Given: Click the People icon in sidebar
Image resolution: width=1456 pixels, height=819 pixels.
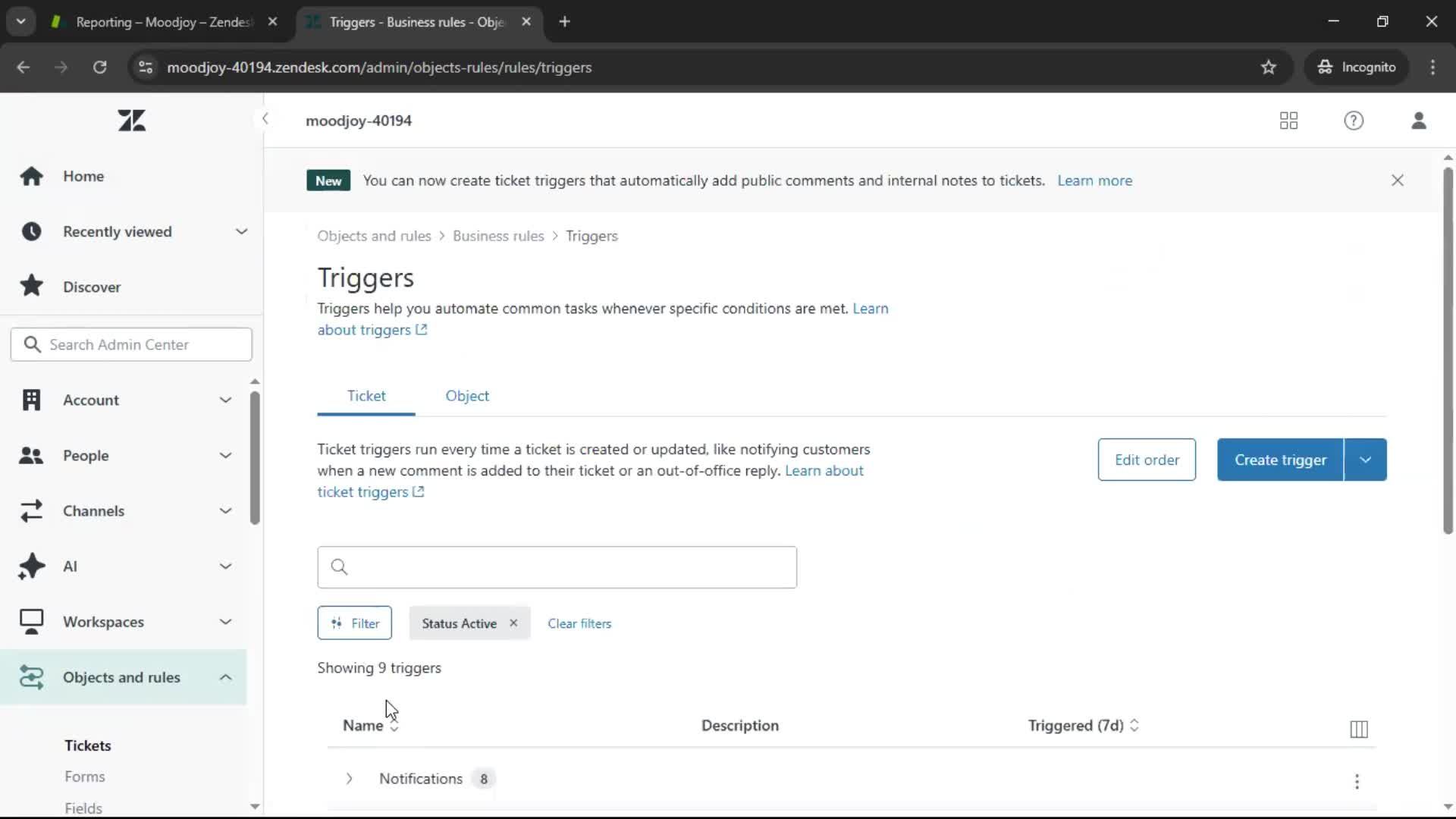Looking at the screenshot, I should tap(31, 455).
